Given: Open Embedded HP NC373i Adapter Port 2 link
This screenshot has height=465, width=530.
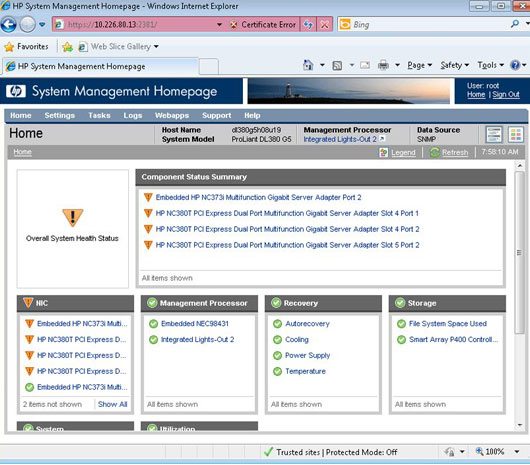Looking at the screenshot, I should point(258,197).
